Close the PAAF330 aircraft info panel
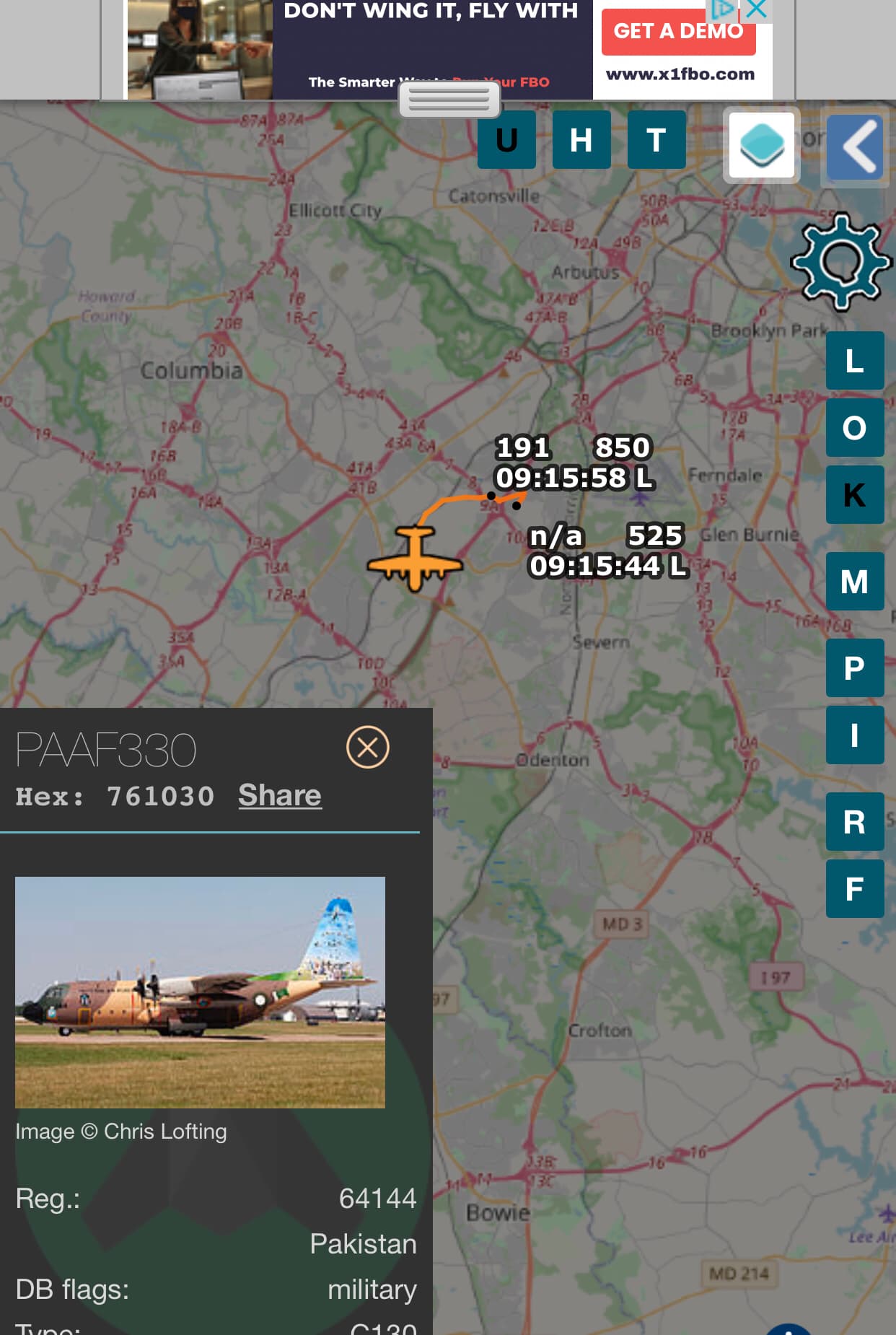 click(x=368, y=747)
